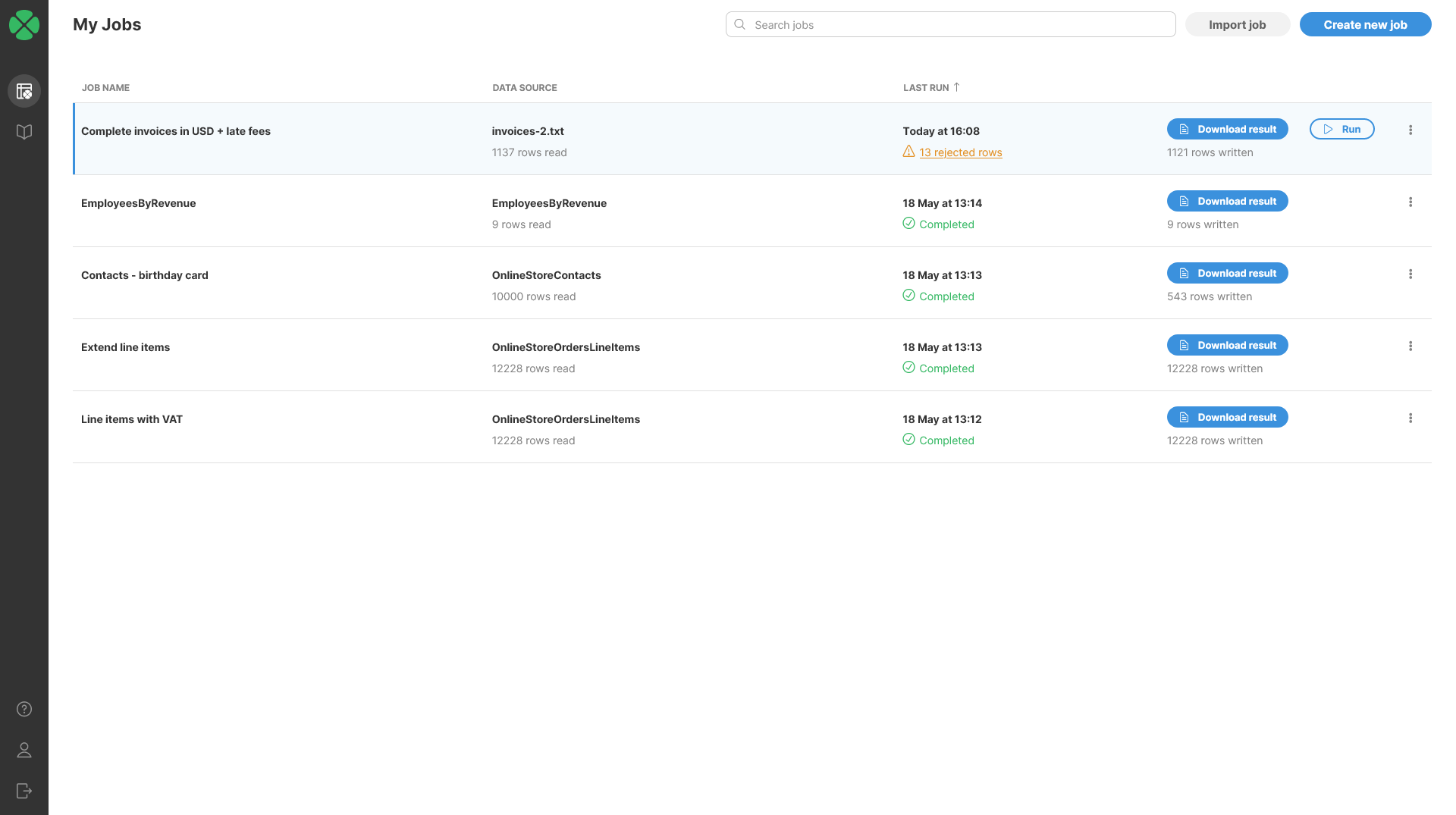Open 'Line items with VAT' job
The height and width of the screenshot is (815, 1456).
tap(132, 419)
